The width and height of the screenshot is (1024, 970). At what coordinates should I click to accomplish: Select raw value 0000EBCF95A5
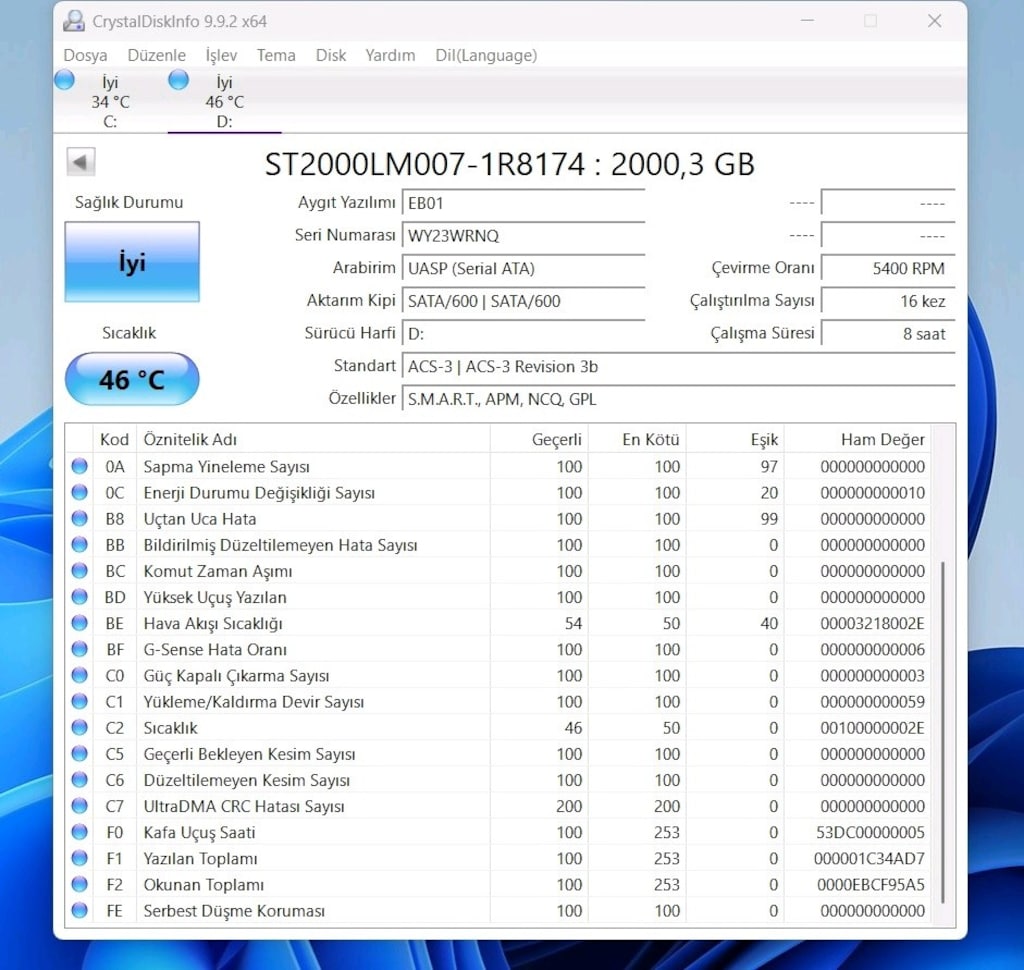(871, 884)
